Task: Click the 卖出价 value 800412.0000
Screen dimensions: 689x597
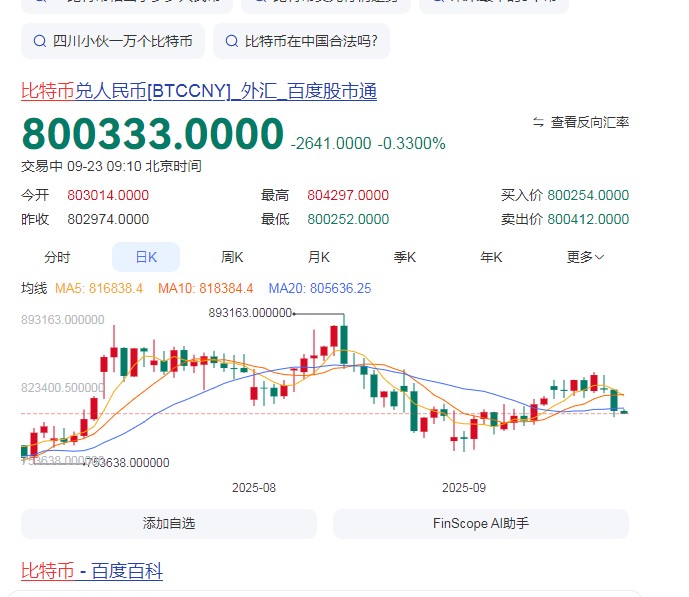Action: tap(588, 219)
